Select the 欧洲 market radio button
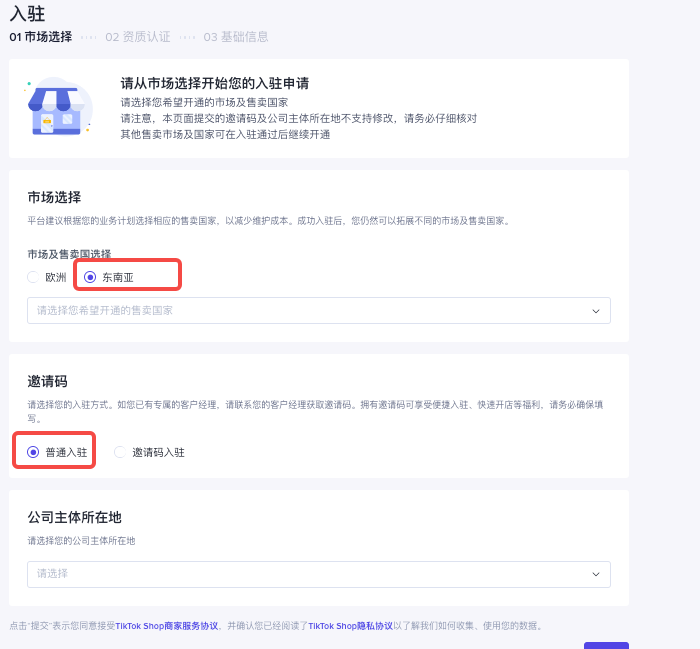 [34, 277]
